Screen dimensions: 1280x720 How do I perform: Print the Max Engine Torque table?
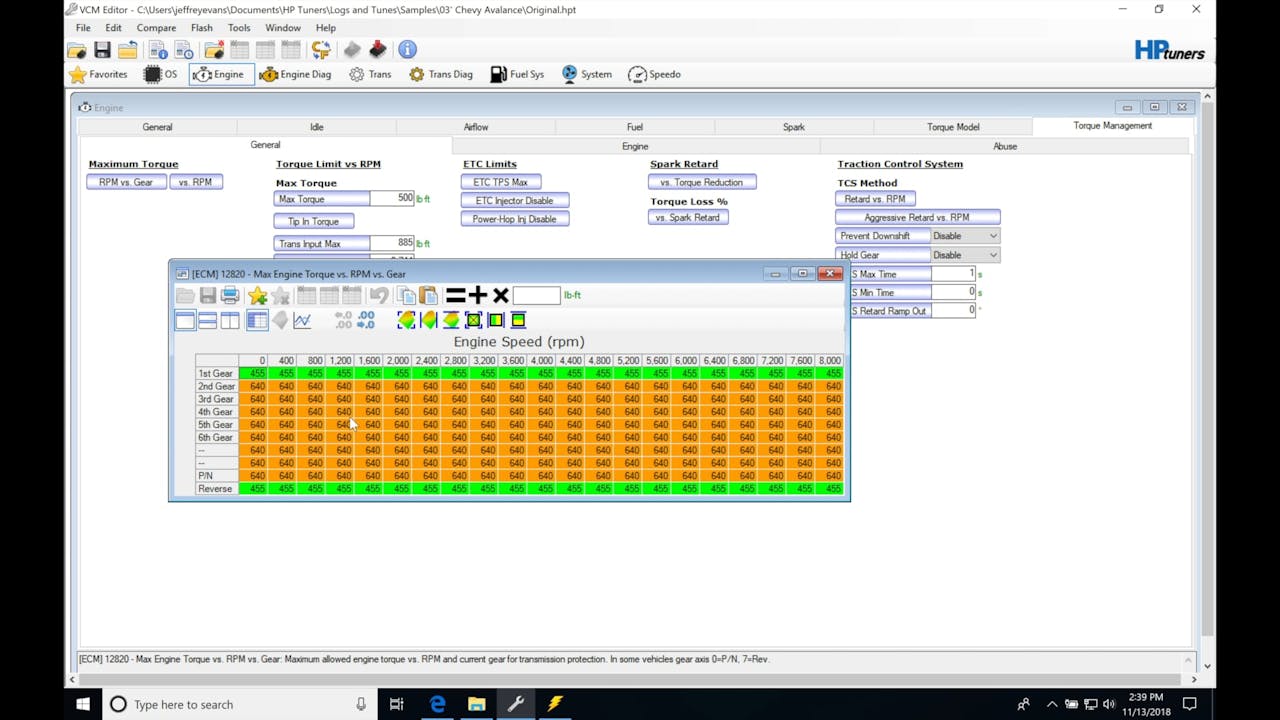pyautogui.click(x=229, y=295)
